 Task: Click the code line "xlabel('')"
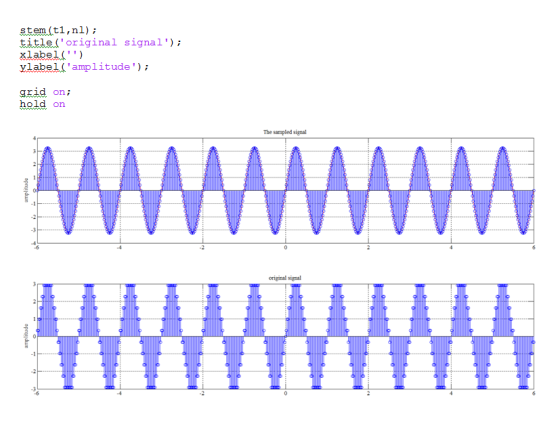tap(51, 55)
